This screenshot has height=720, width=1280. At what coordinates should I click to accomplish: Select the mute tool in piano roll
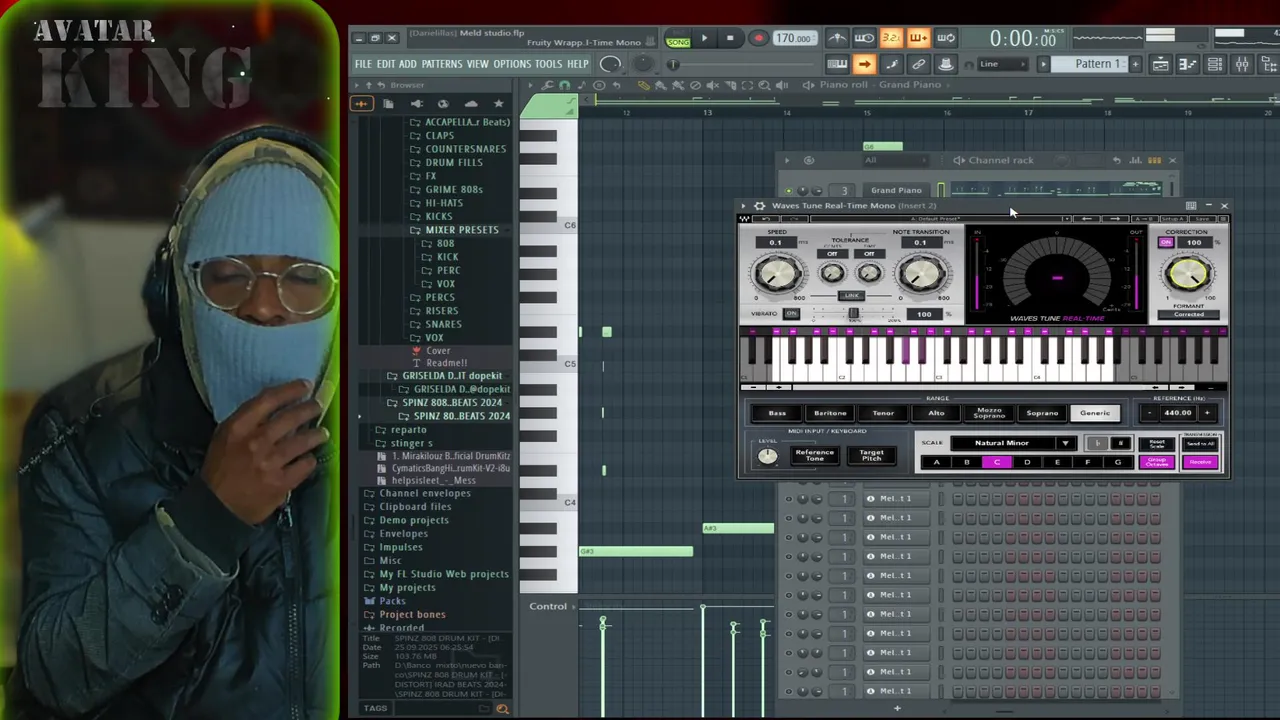coord(712,85)
